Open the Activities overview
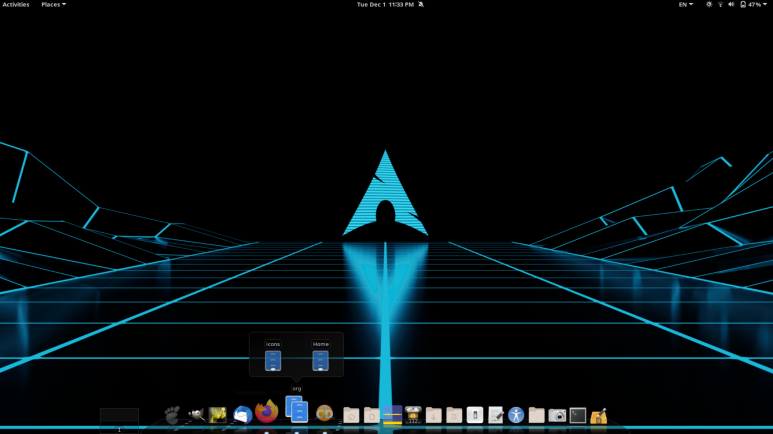This screenshot has height=434, width=773. pyautogui.click(x=16, y=4)
